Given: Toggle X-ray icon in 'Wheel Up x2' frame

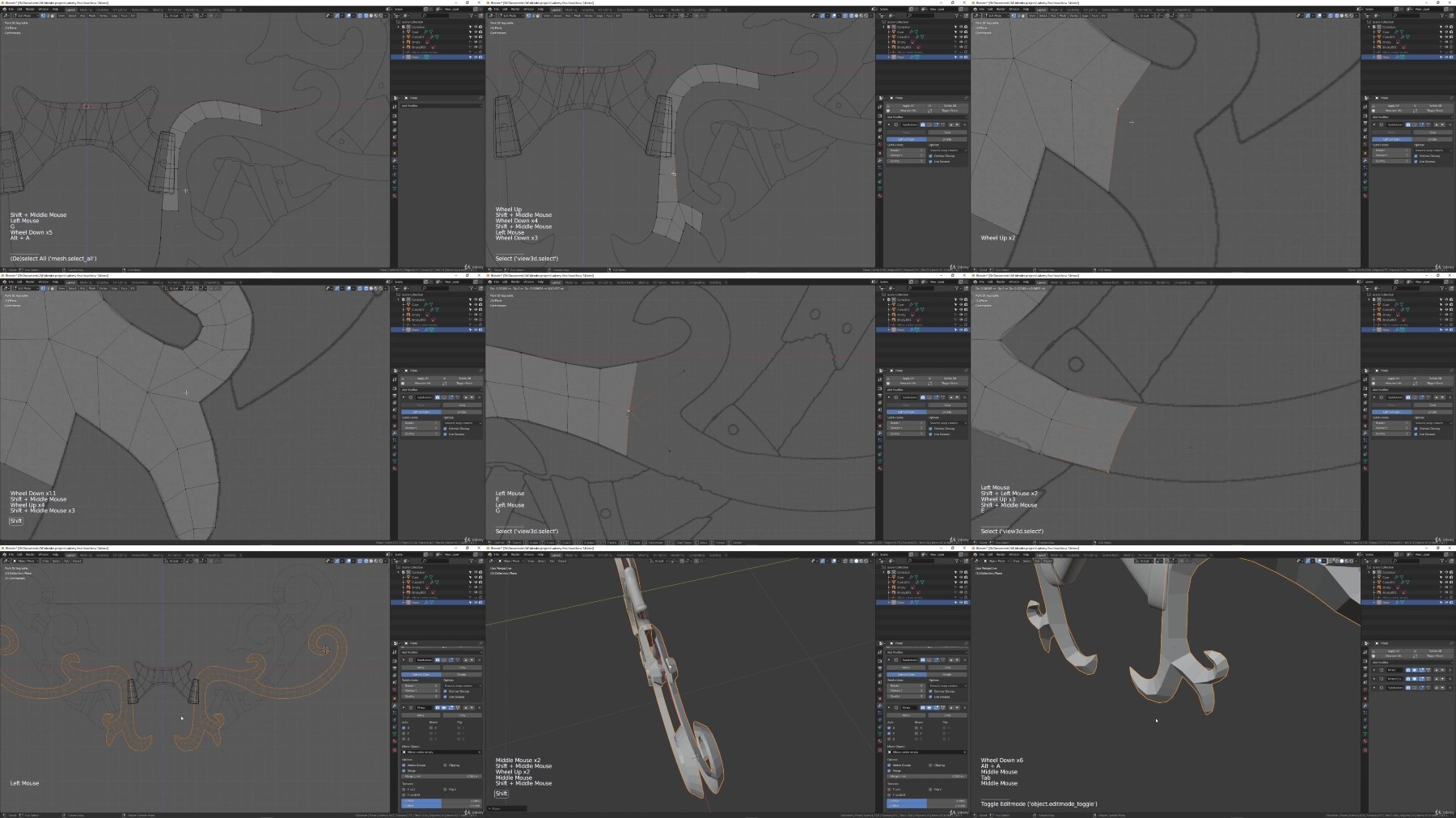Looking at the screenshot, I should 1331,15.
